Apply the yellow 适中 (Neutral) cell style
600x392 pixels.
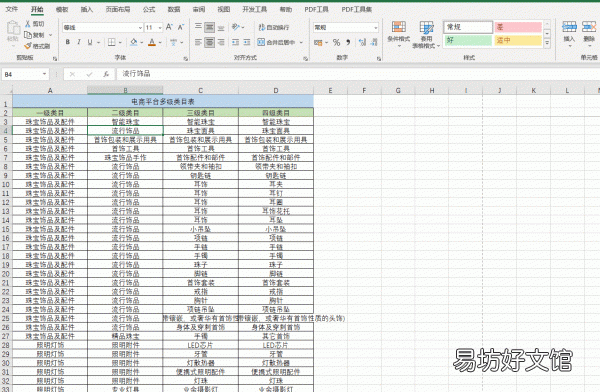(518, 40)
